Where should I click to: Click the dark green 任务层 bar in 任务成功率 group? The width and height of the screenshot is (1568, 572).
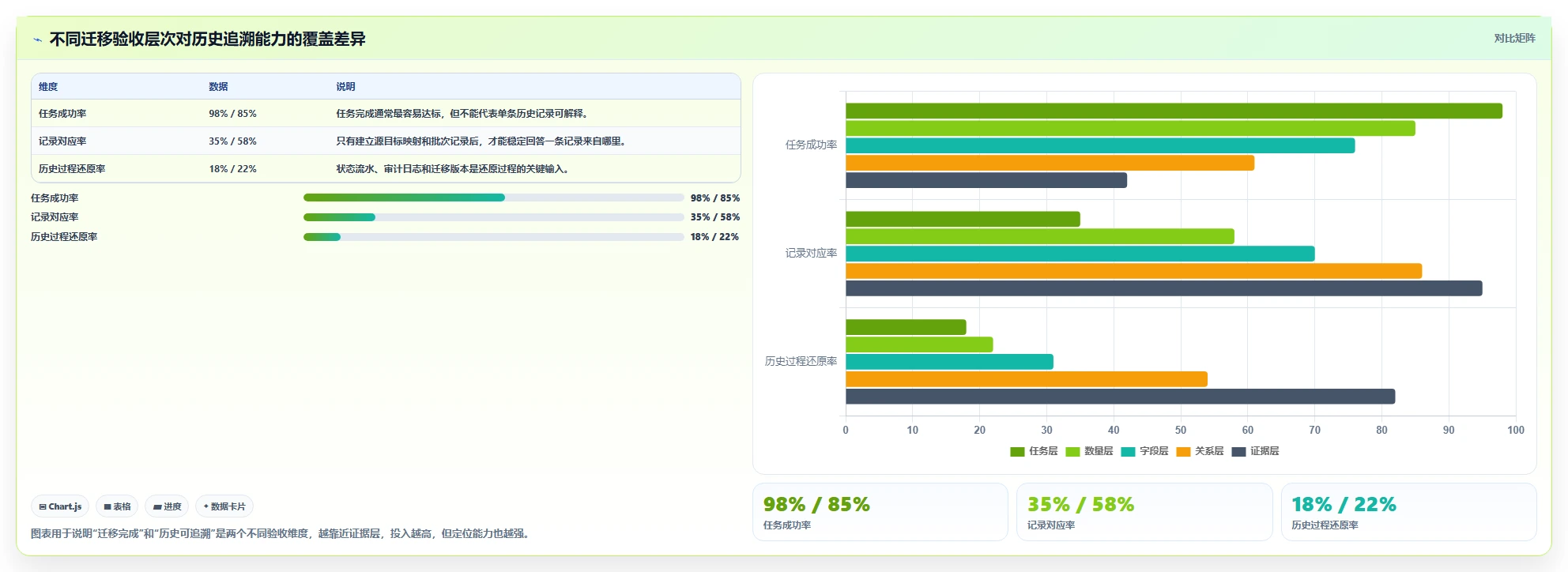tap(1174, 111)
